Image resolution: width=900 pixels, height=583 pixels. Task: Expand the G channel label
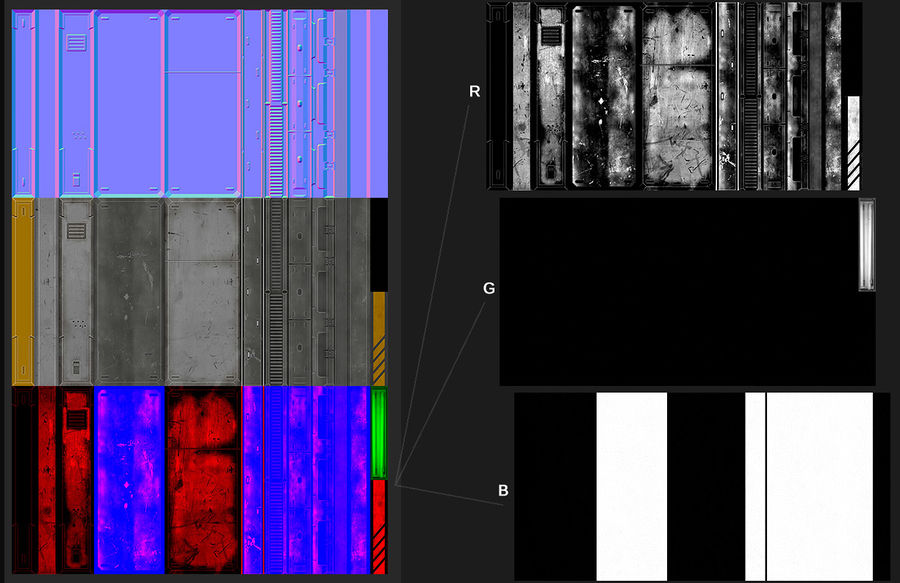point(489,288)
